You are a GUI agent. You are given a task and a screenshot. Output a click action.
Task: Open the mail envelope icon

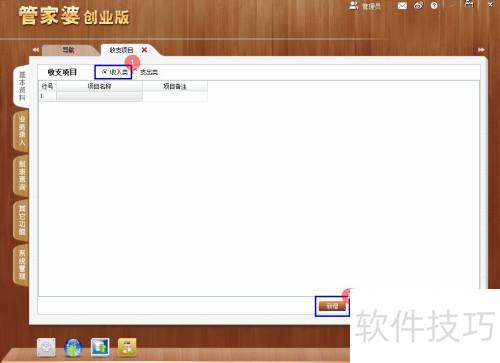tap(402, 6)
